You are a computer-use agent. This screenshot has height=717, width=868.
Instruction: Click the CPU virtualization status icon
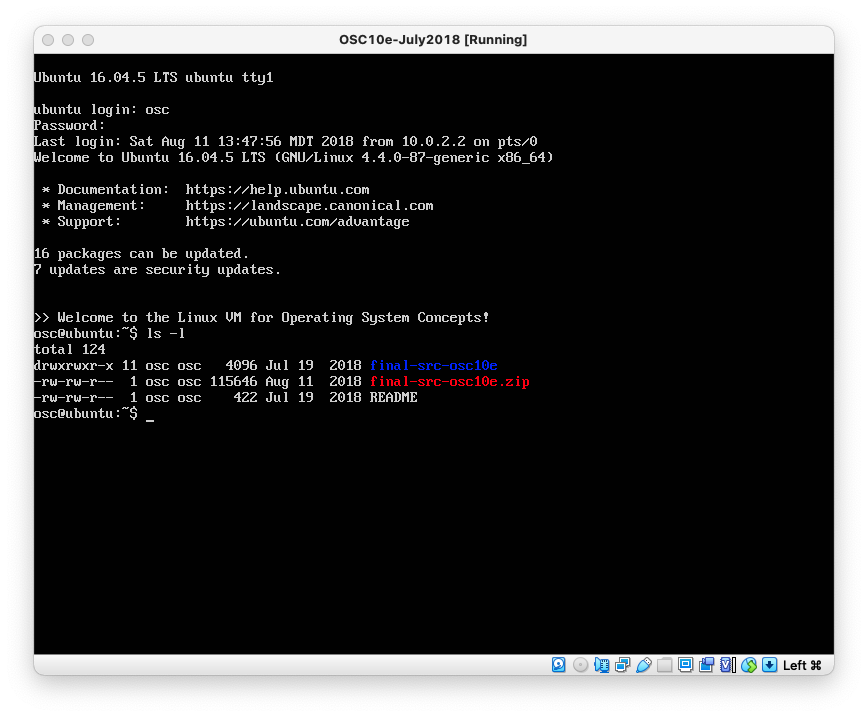click(x=727, y=665)
